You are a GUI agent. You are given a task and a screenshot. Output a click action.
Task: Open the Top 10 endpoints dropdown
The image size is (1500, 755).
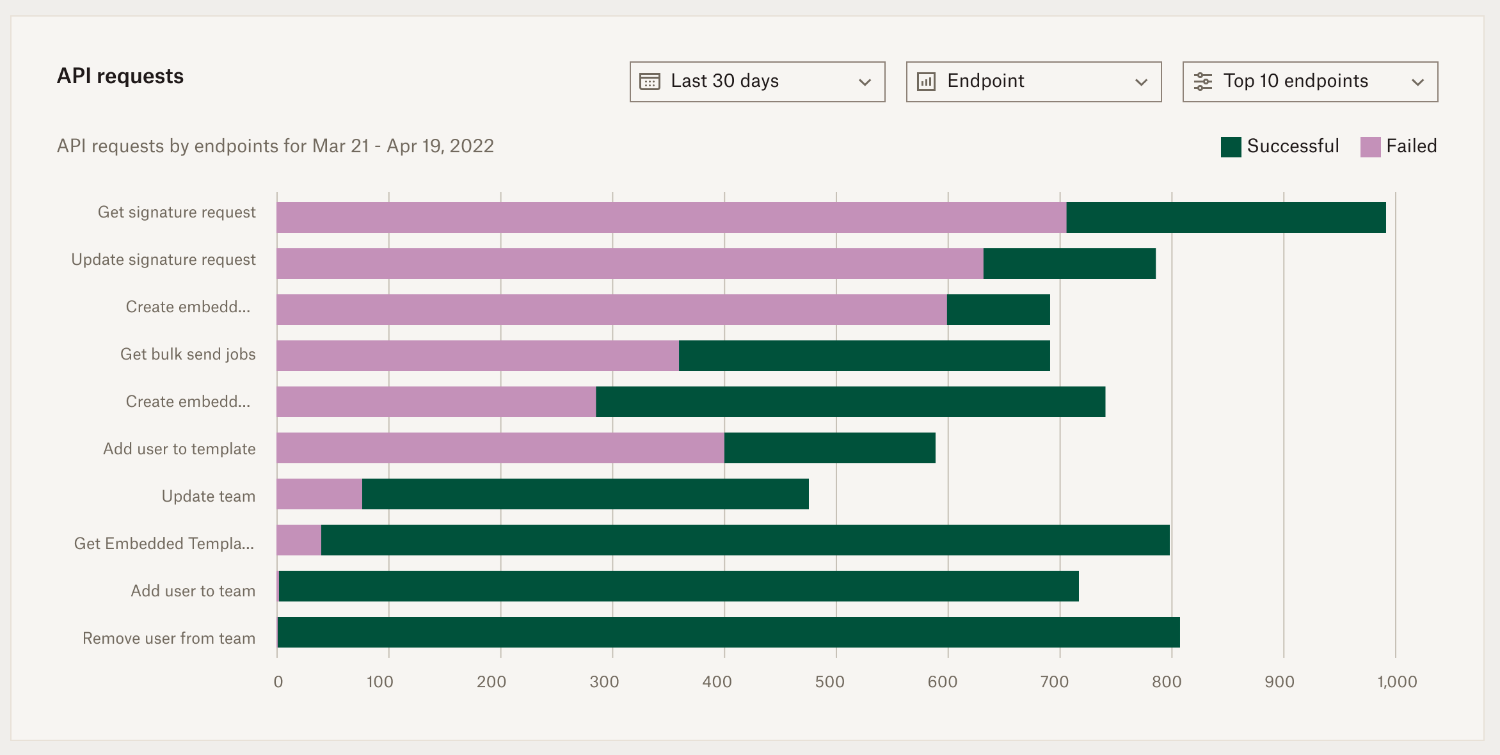[x=1309, y=81]
